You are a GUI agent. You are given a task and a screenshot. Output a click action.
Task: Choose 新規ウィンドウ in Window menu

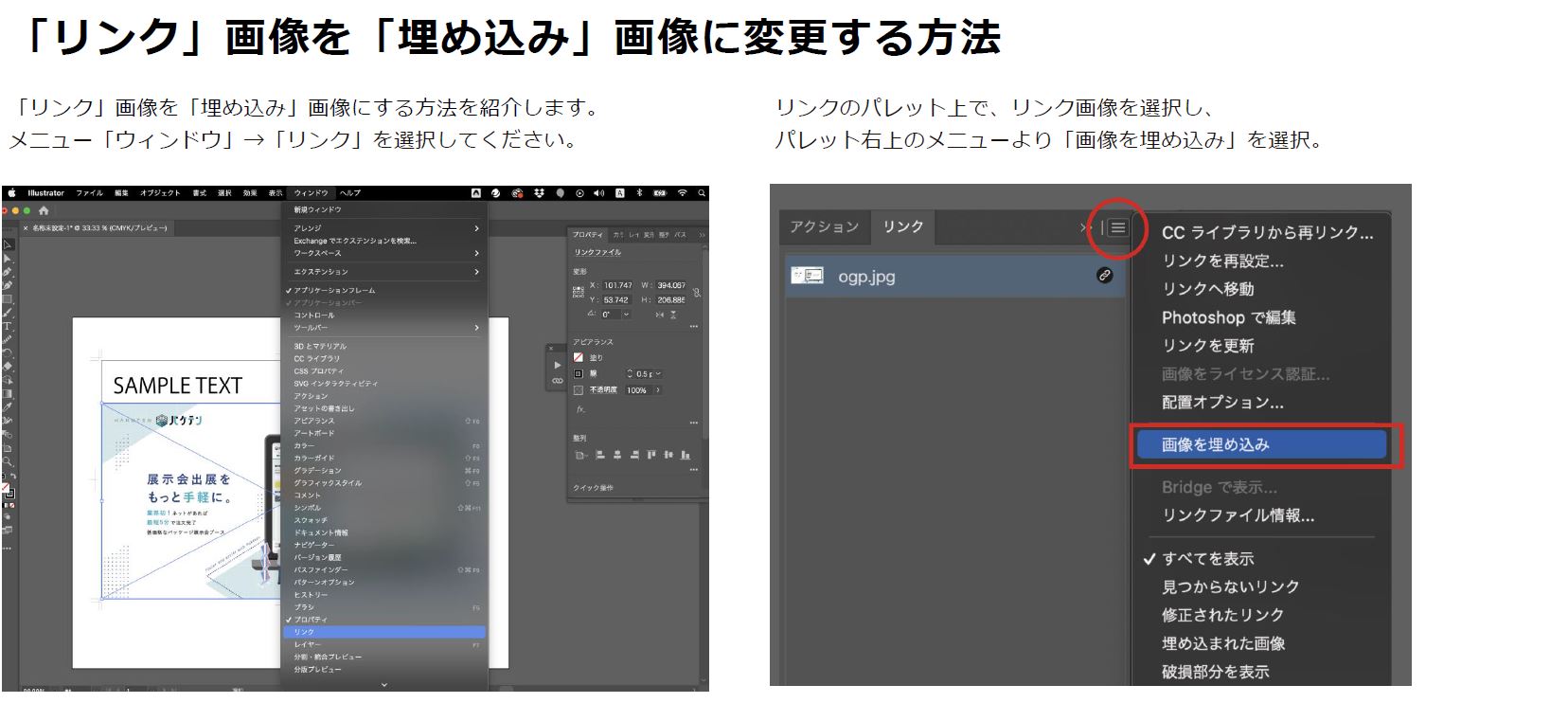[317, 209]
